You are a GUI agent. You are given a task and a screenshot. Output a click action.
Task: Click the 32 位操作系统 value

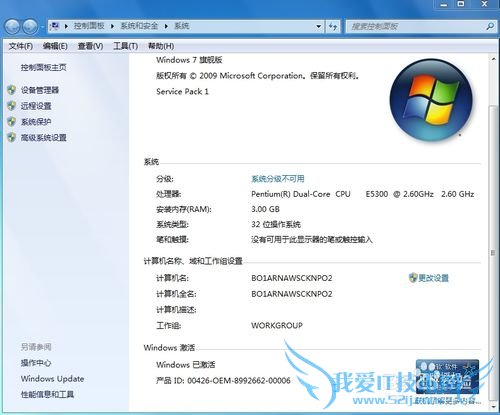(276, 224)
